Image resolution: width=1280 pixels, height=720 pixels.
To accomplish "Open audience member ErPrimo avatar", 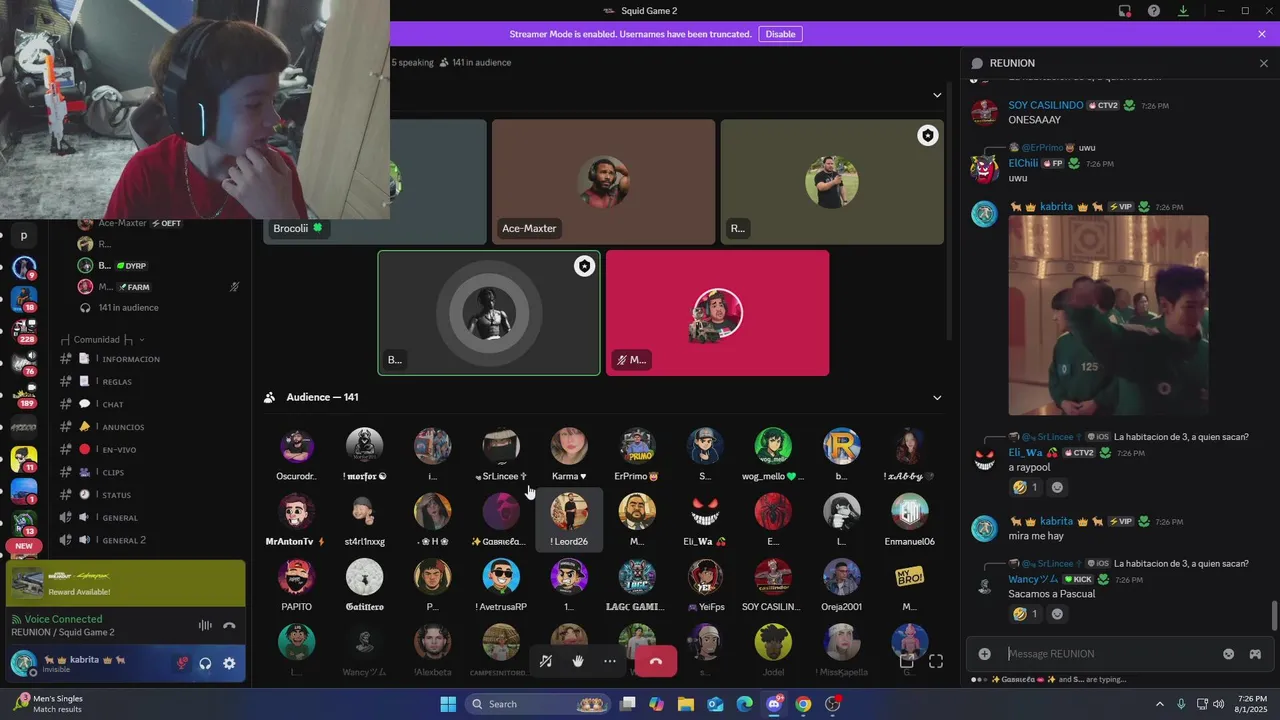I will click(x=637, y=446).
